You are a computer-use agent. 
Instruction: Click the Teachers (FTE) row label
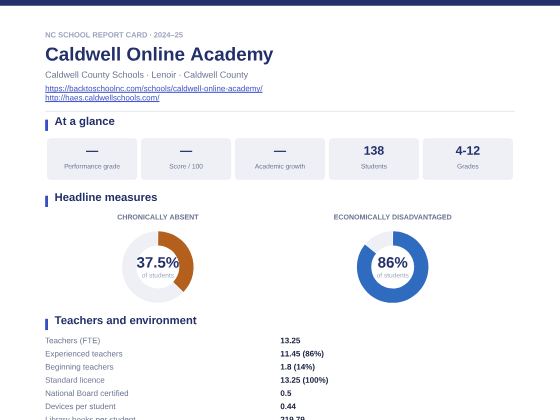tap(72, 341)
